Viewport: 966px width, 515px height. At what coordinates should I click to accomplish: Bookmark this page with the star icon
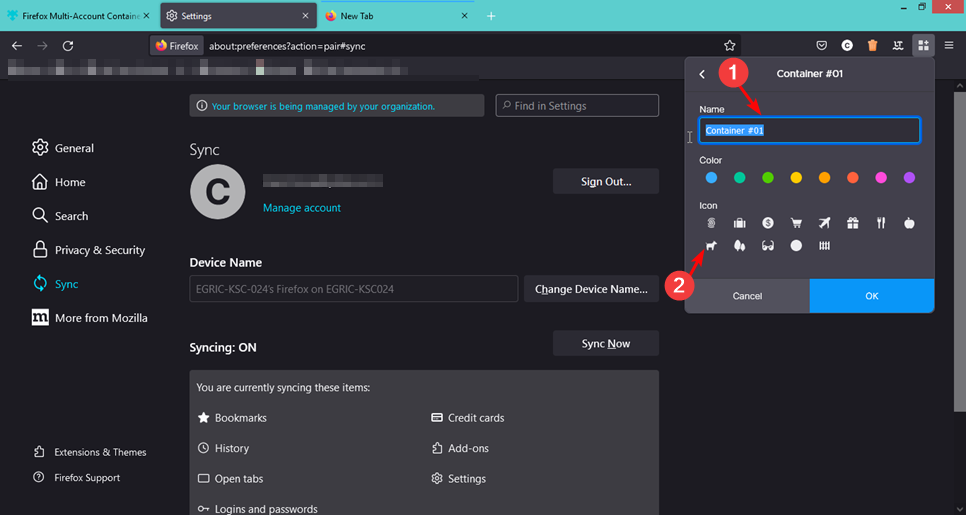(729, 46)
